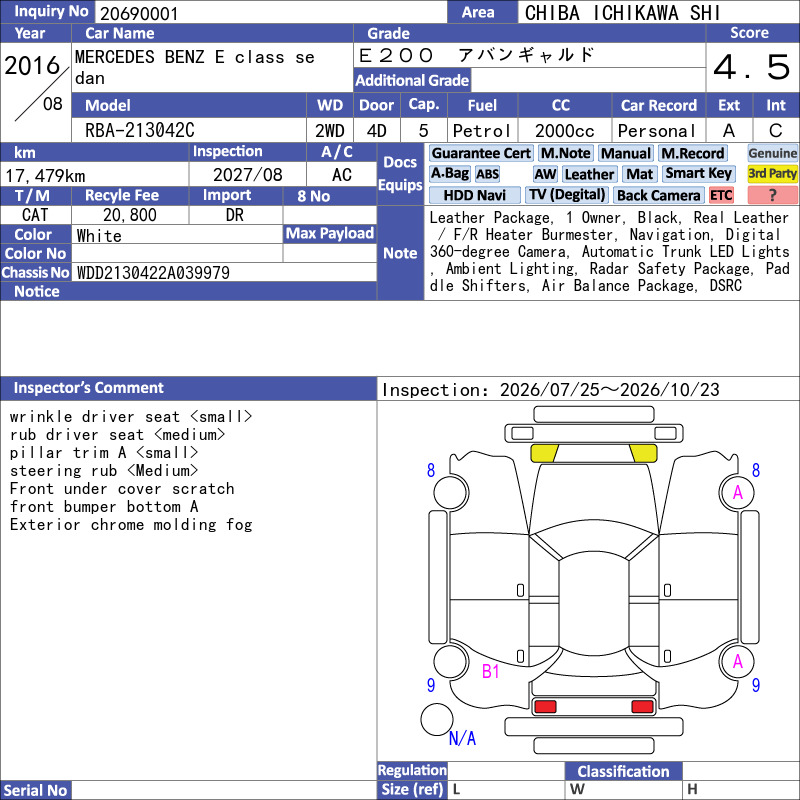
Task: Click the Back Camera badge
Action: coord(659,195)
